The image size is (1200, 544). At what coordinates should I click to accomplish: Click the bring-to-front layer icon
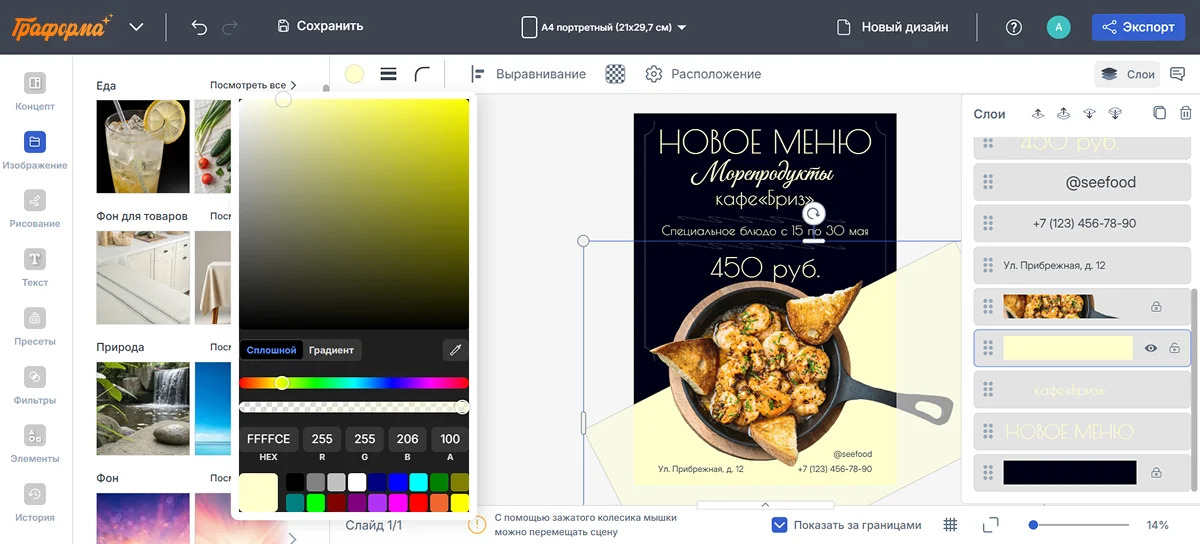pyautogui.click(x=1064, y=113)
